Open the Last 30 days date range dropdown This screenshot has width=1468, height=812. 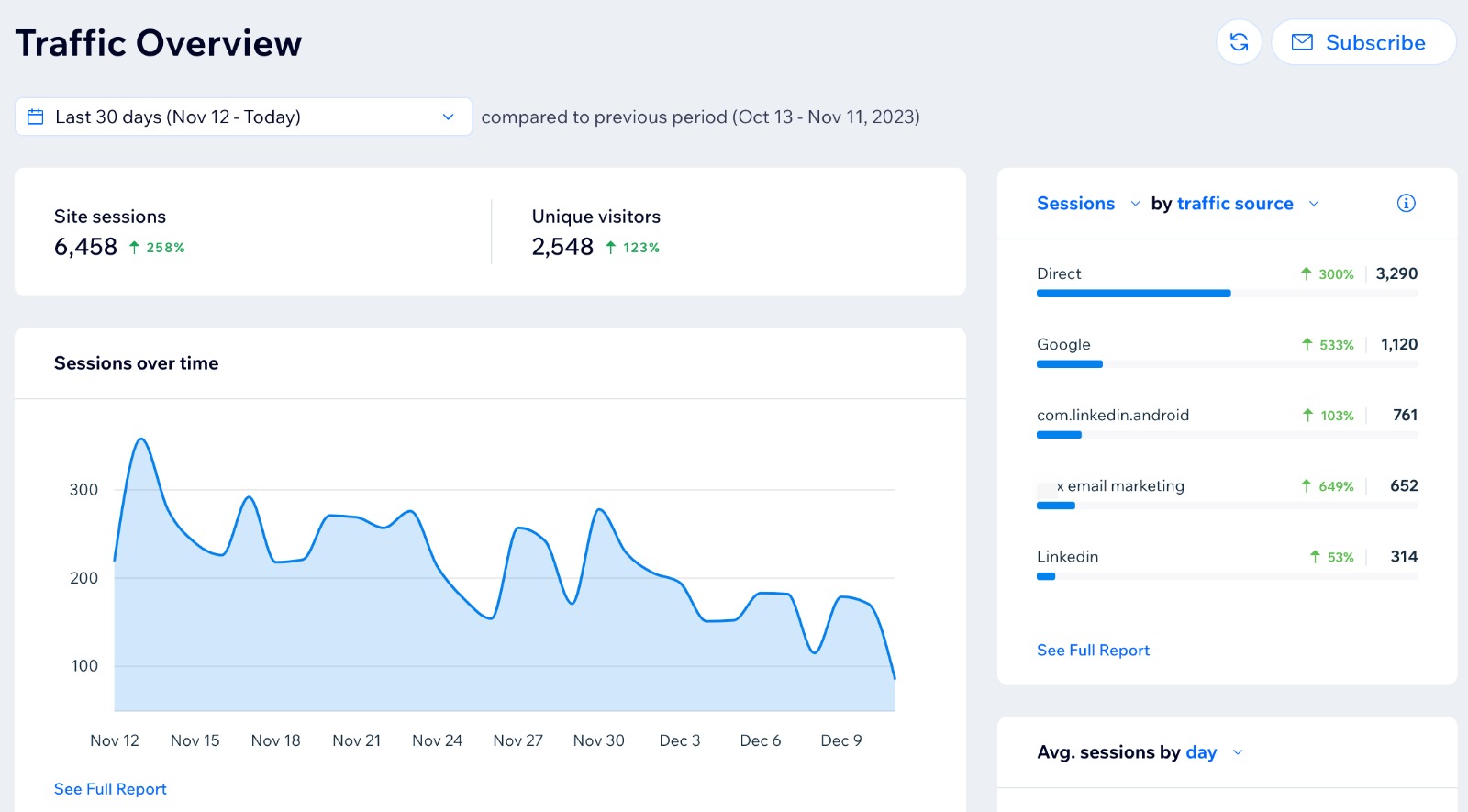(243, 117)
